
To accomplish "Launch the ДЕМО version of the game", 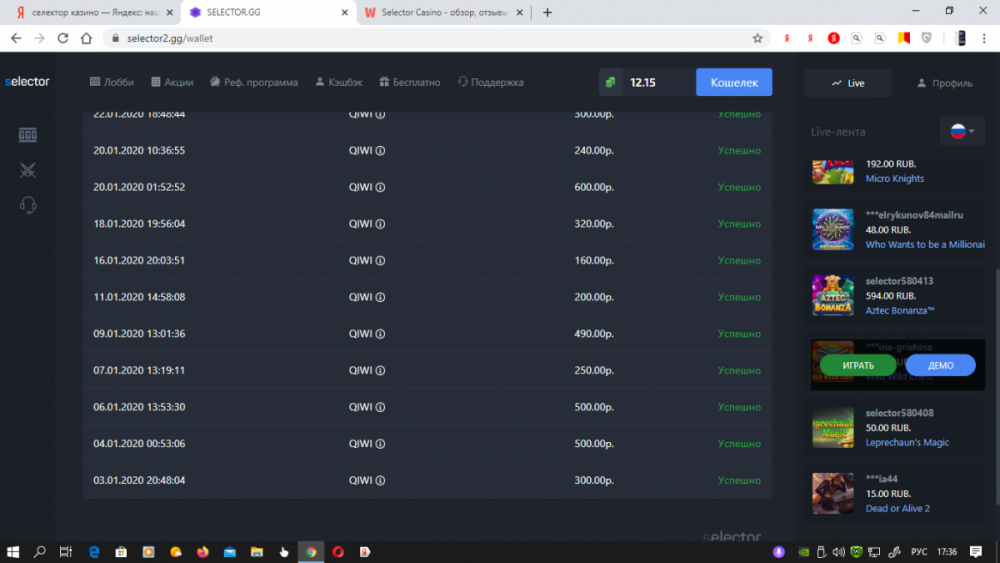I will tap(940, 365).
